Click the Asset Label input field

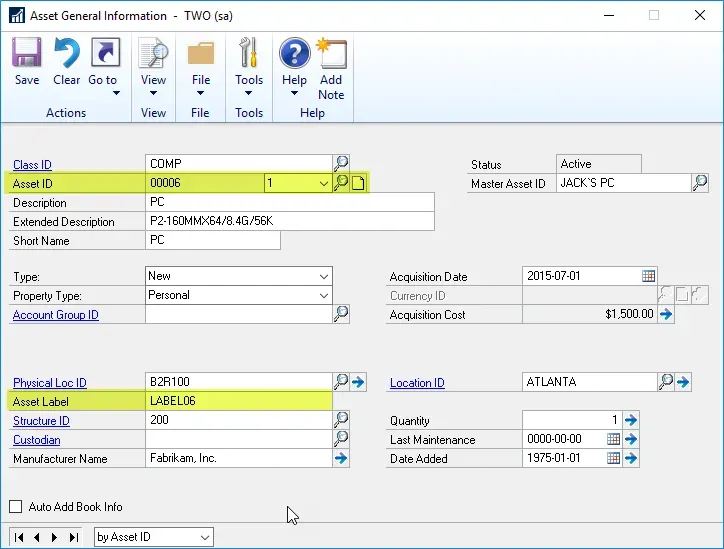pos(238,401)
